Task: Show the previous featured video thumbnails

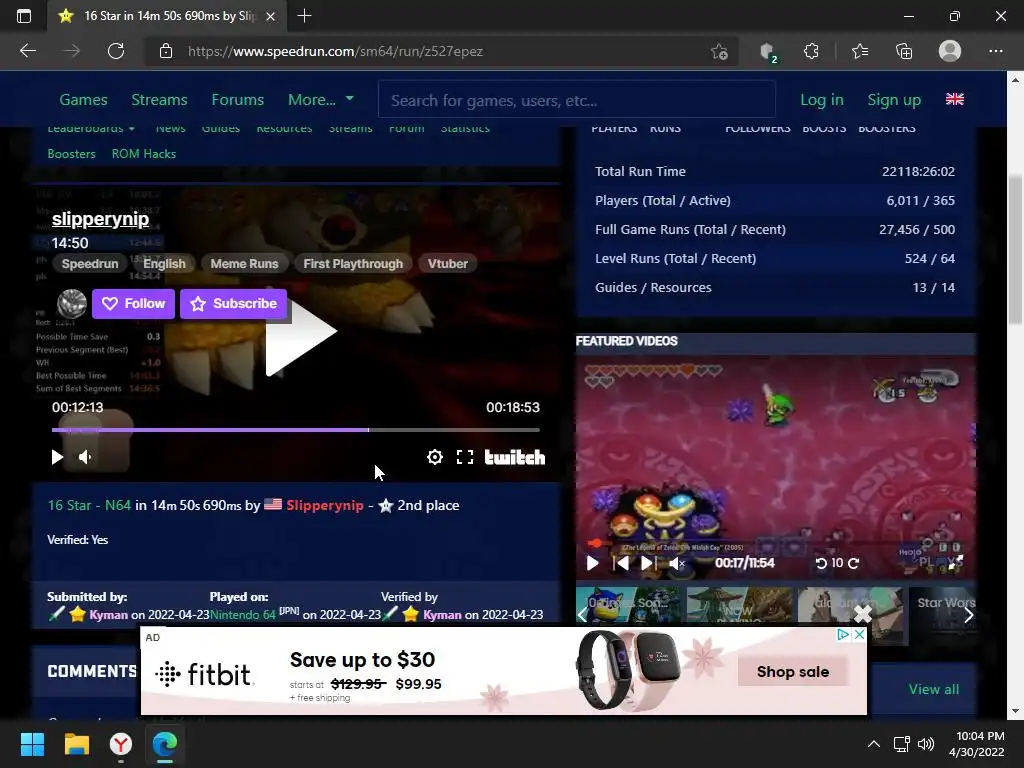Action: click(583, 615)
